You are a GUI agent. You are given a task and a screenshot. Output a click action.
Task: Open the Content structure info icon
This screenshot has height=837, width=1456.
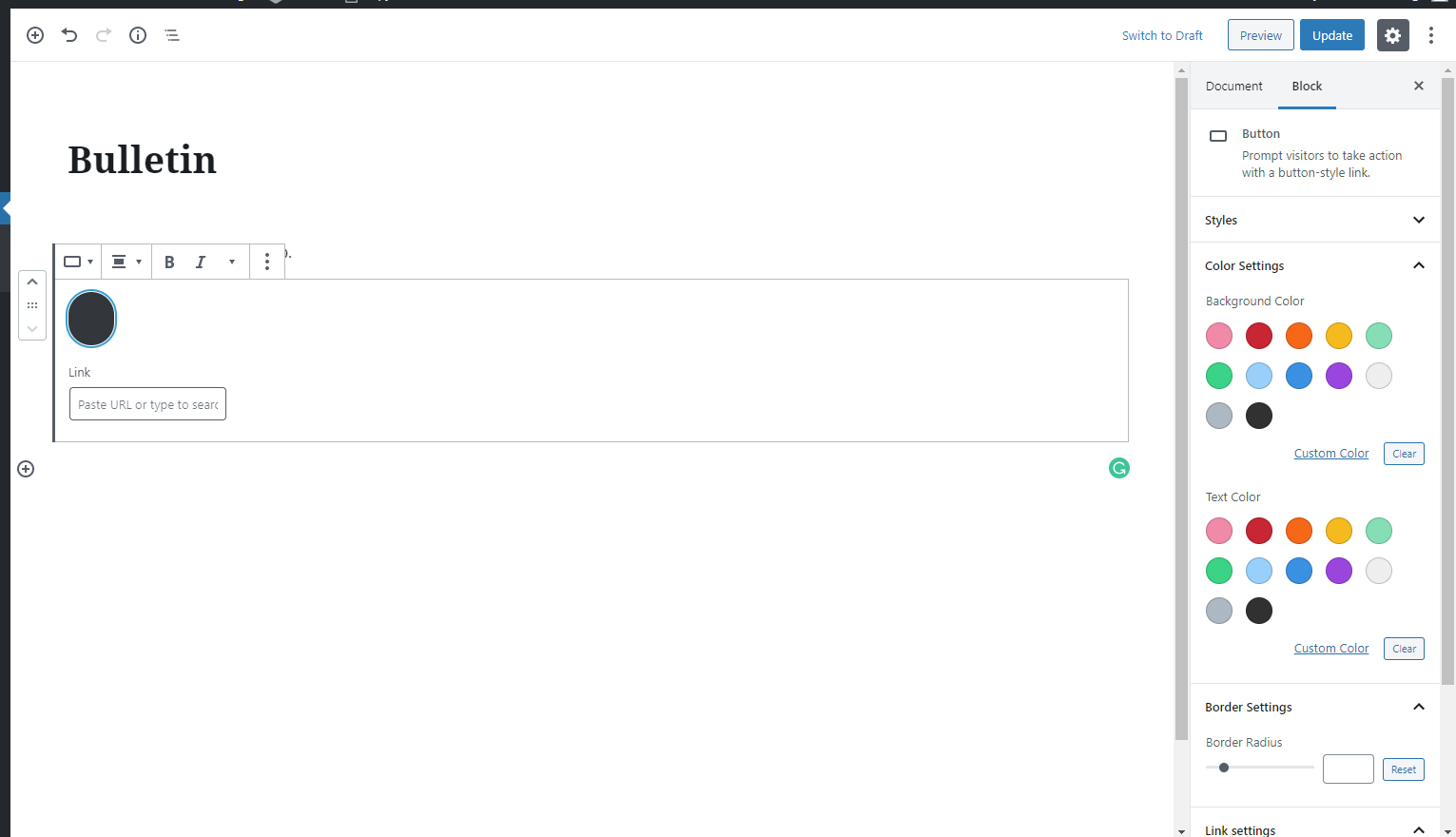[x=138, y=35]
